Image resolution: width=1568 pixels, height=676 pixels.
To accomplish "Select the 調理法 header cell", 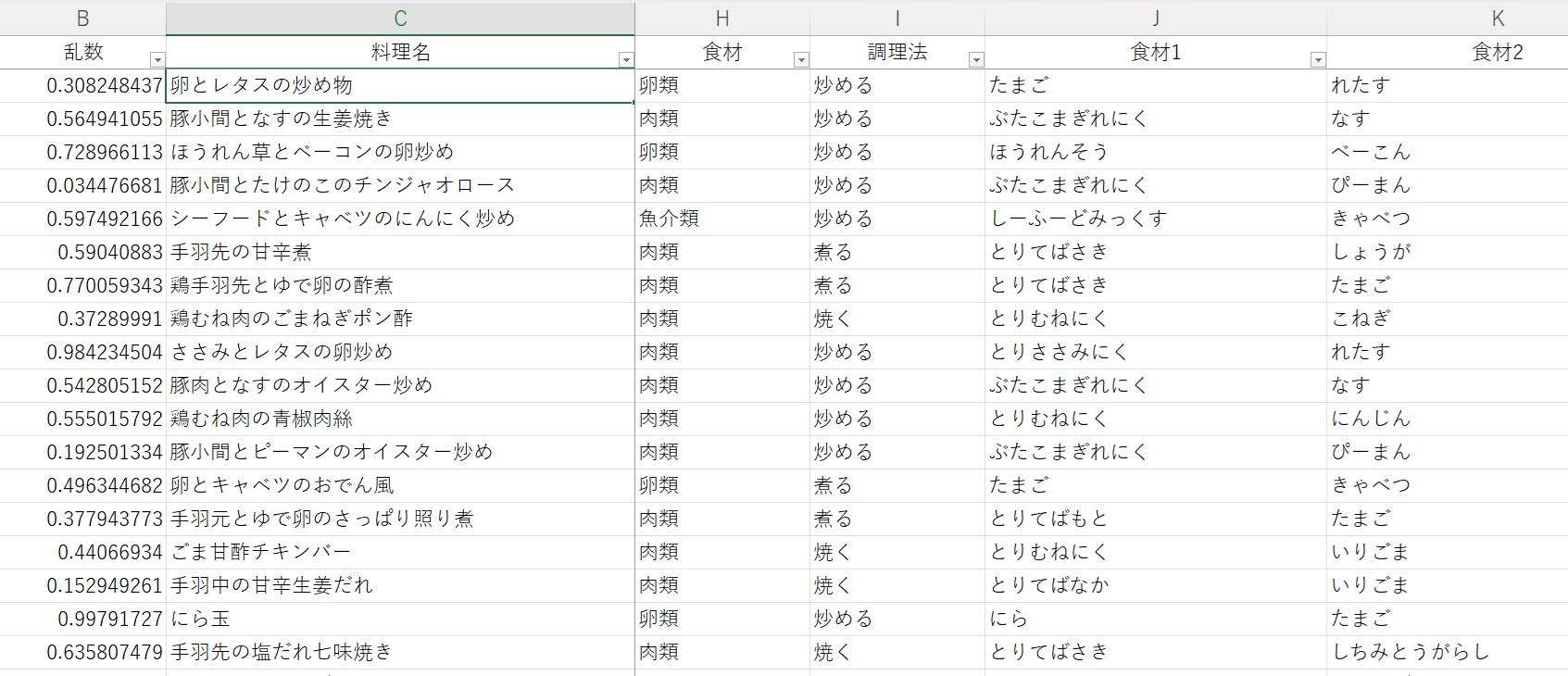I will tap(897, 53).
